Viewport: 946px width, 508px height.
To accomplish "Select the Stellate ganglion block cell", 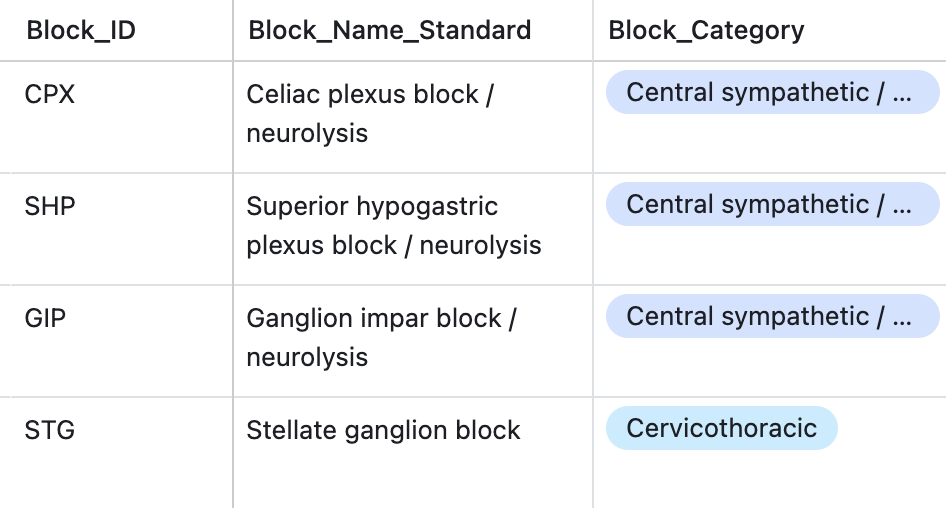I will (383, 430).
